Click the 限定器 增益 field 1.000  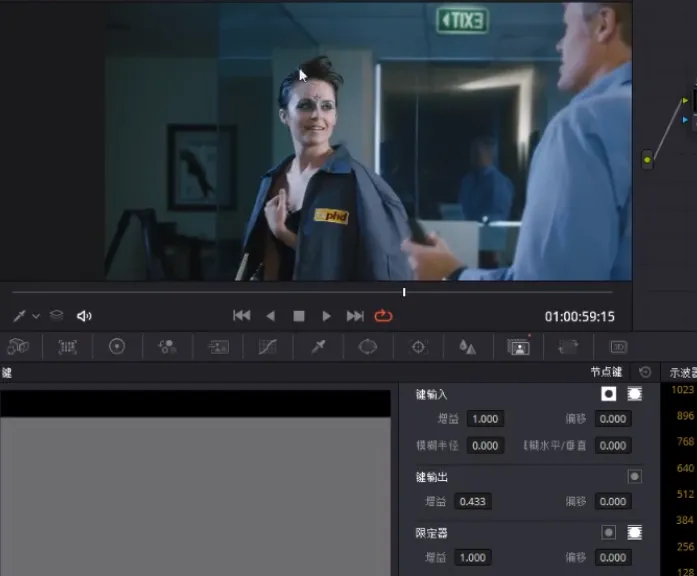point(473,557)
